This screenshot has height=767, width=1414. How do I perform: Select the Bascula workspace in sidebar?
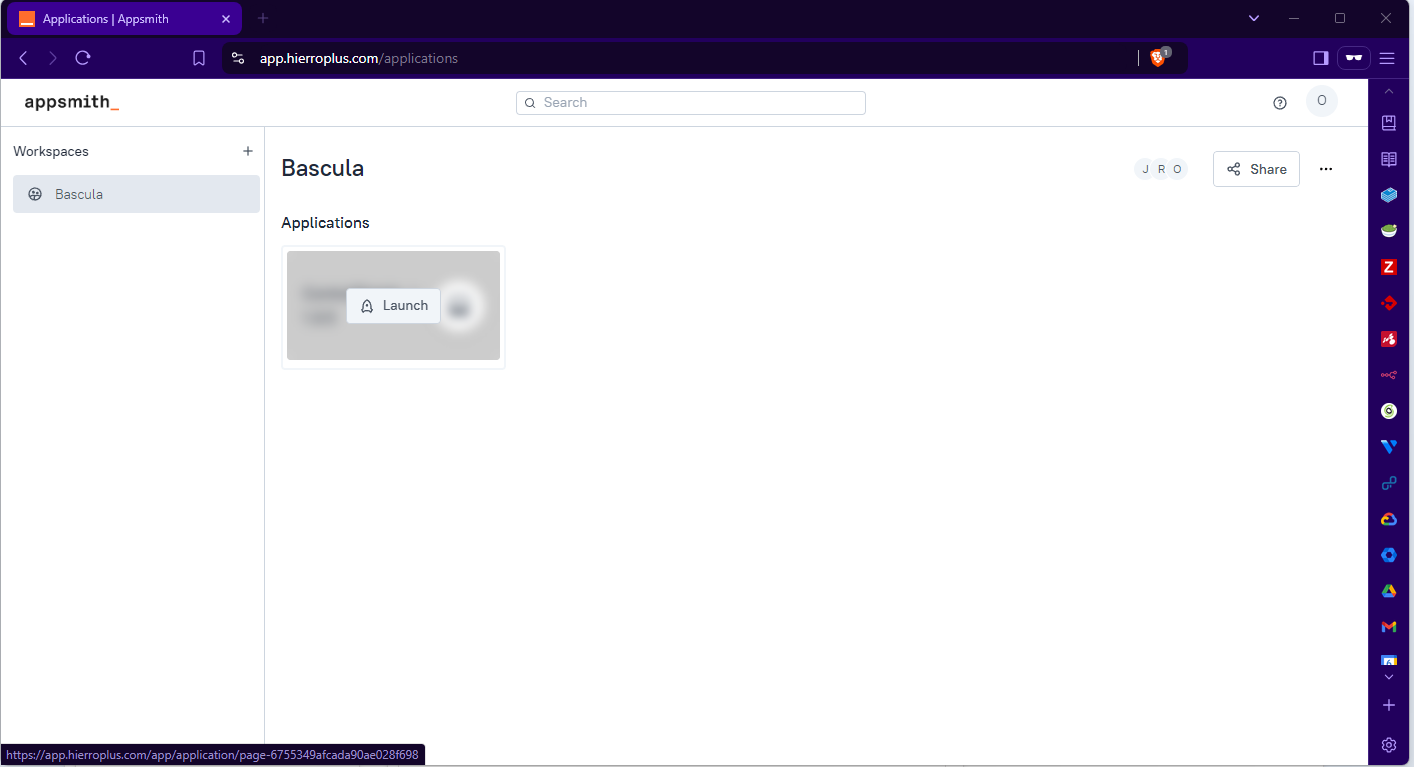(136, 194)
